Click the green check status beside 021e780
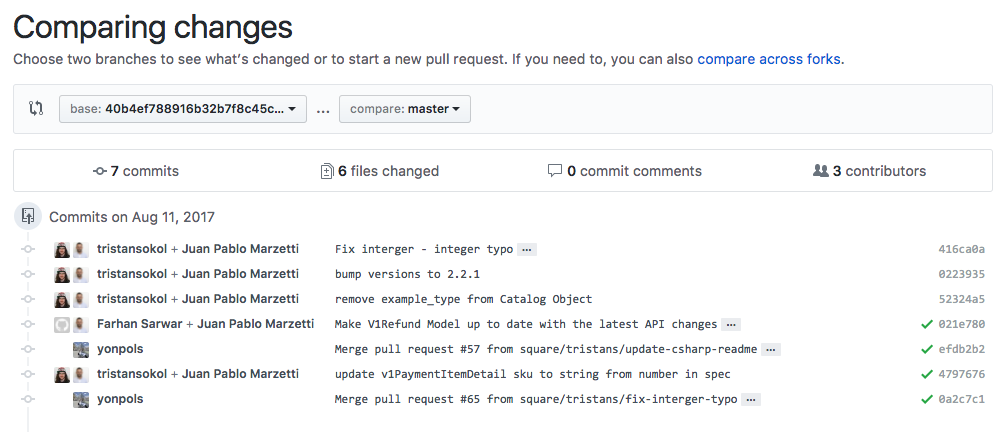 (x=927, y=324)
